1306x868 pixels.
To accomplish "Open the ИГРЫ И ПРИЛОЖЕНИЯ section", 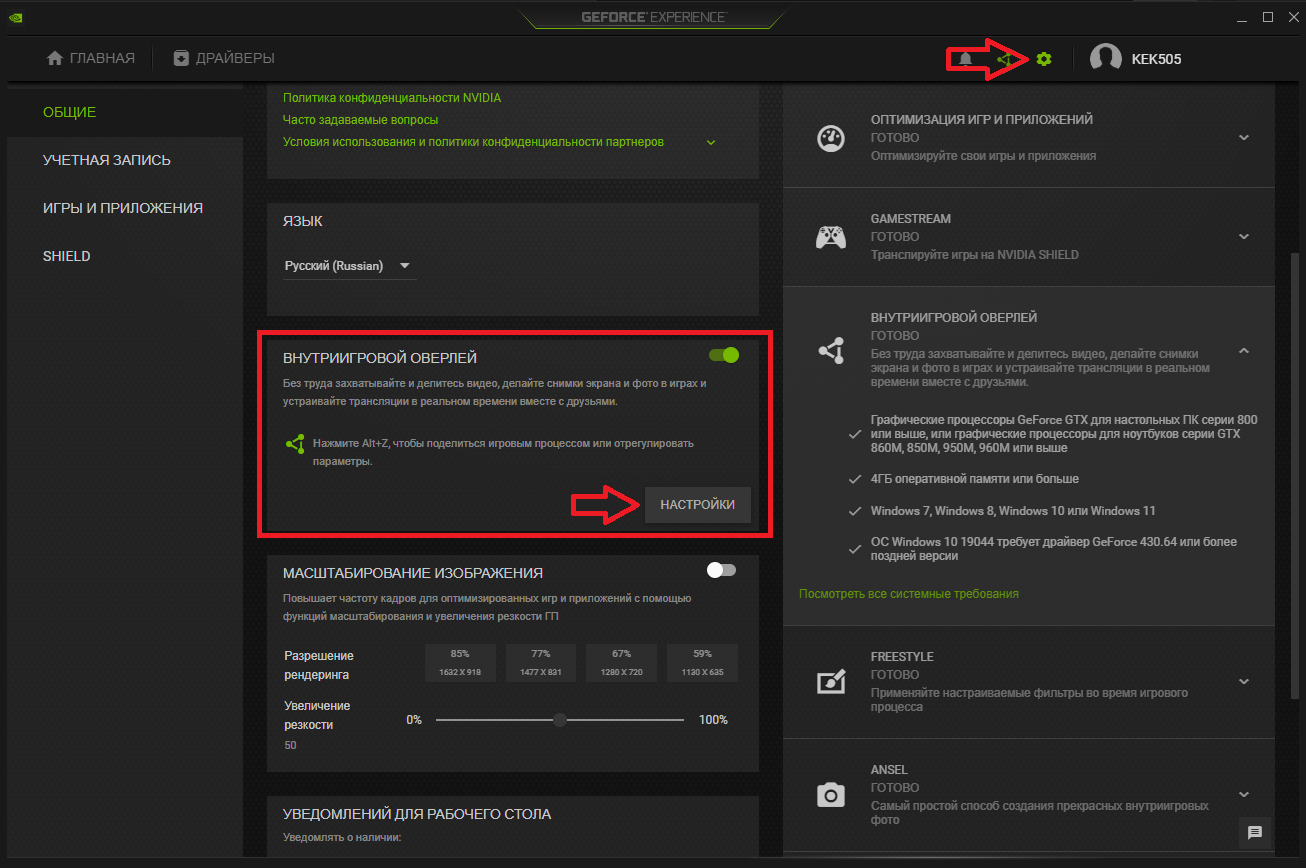I will pos(123,208).
